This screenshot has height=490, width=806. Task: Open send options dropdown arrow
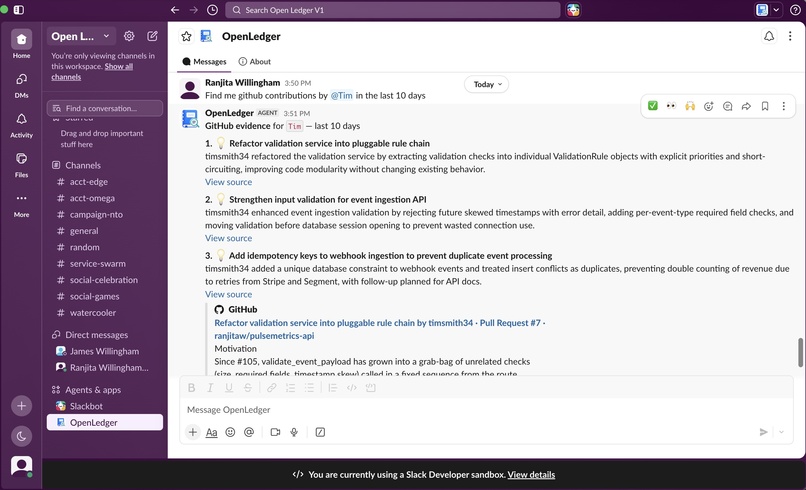(781, 432)
